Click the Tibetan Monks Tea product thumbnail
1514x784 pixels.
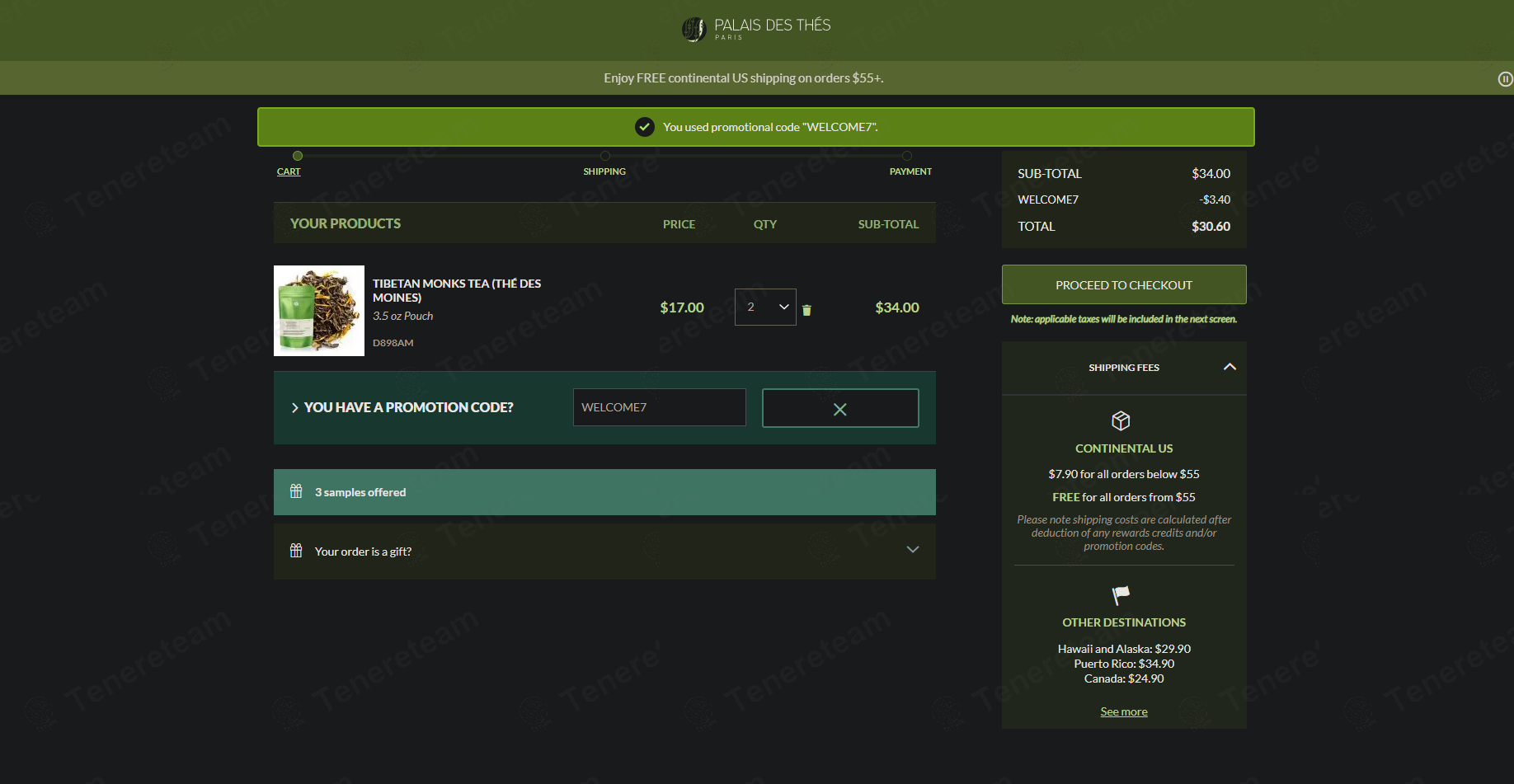click(319, 311)
